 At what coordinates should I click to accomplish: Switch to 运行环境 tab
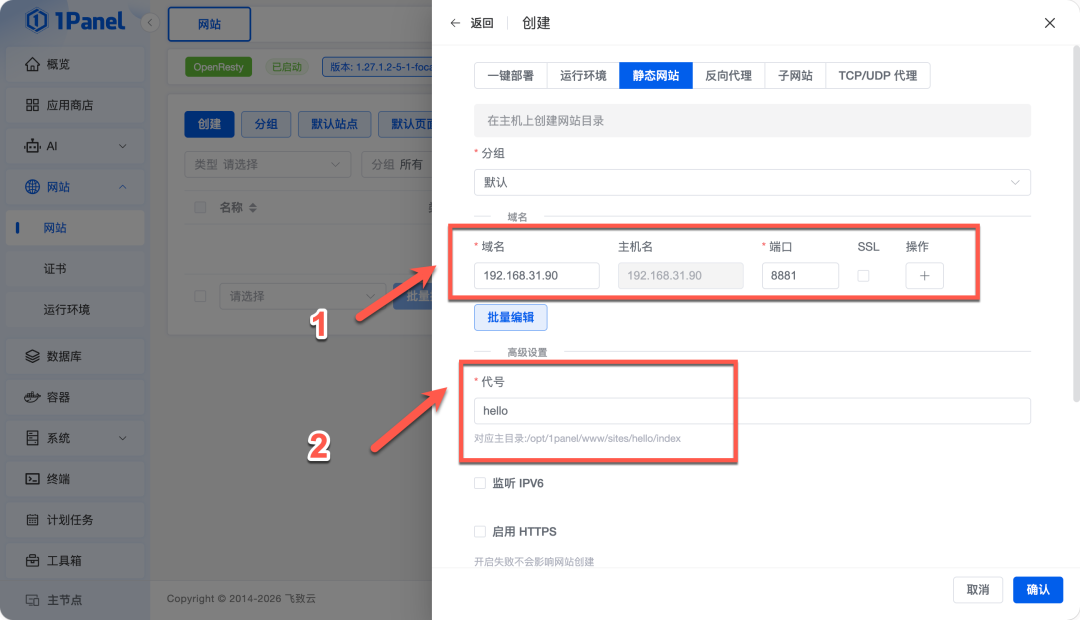(583, 76)
